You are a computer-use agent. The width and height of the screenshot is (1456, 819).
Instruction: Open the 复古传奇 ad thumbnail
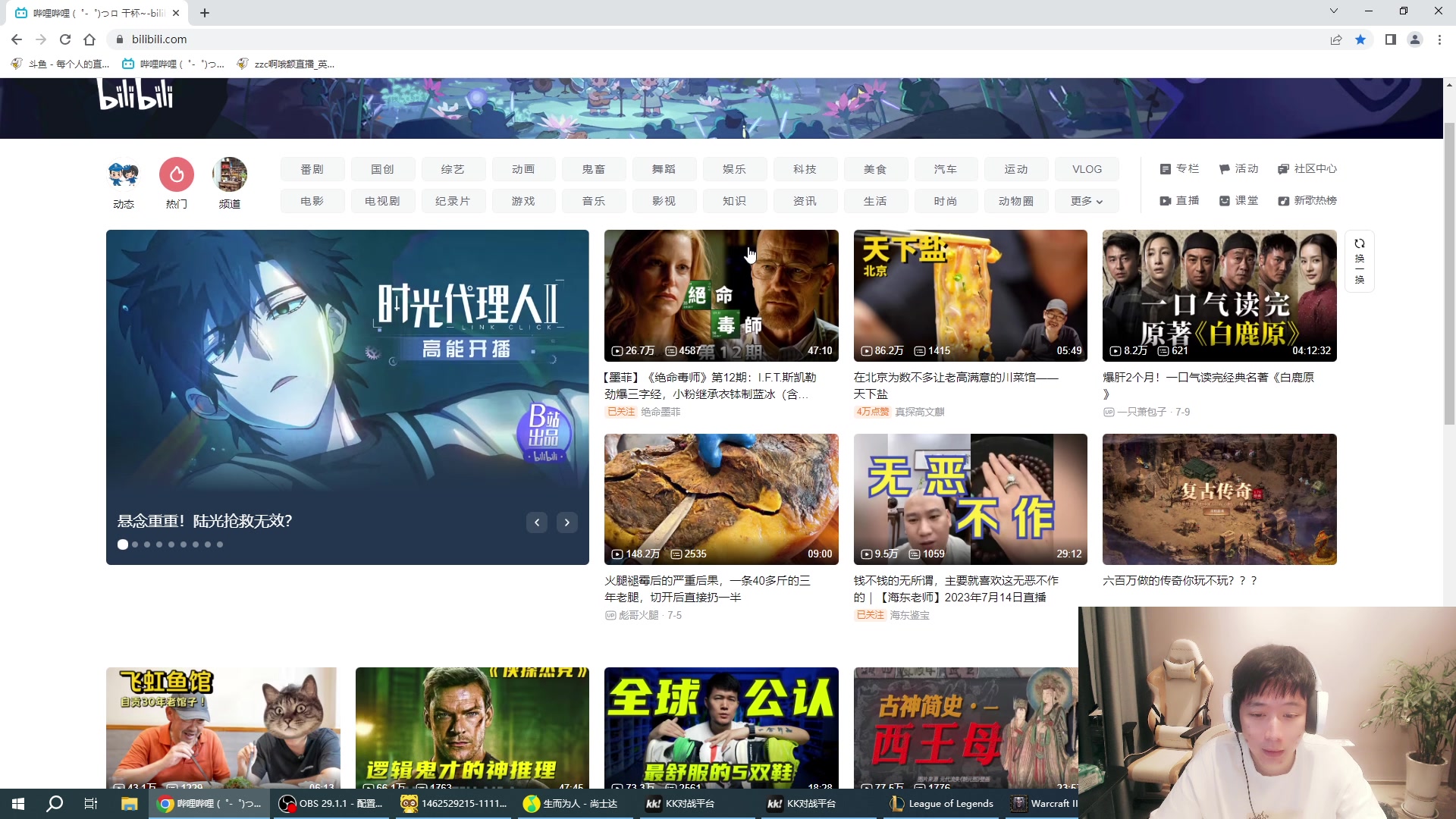[1219, 499]
